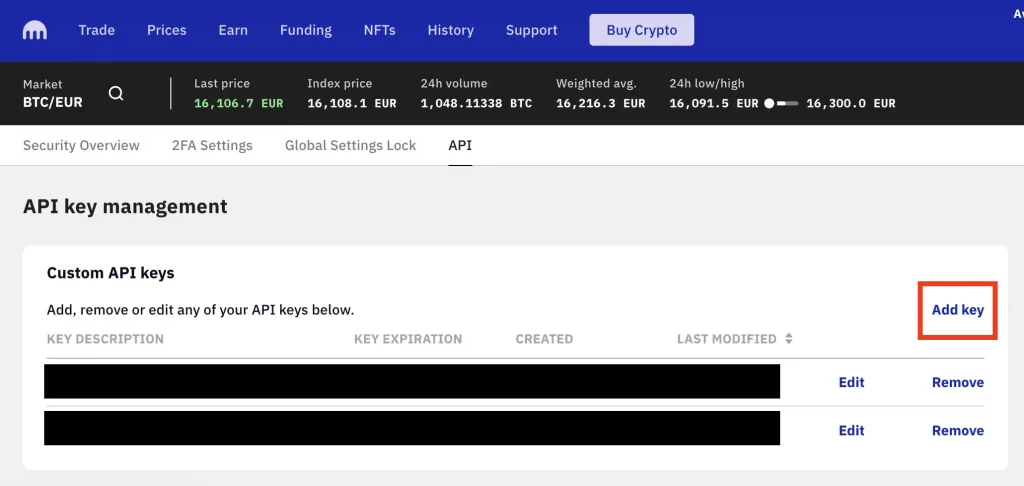Open the 2FA Settings tab
1024x486 pixels.
(x=212, y=145)
